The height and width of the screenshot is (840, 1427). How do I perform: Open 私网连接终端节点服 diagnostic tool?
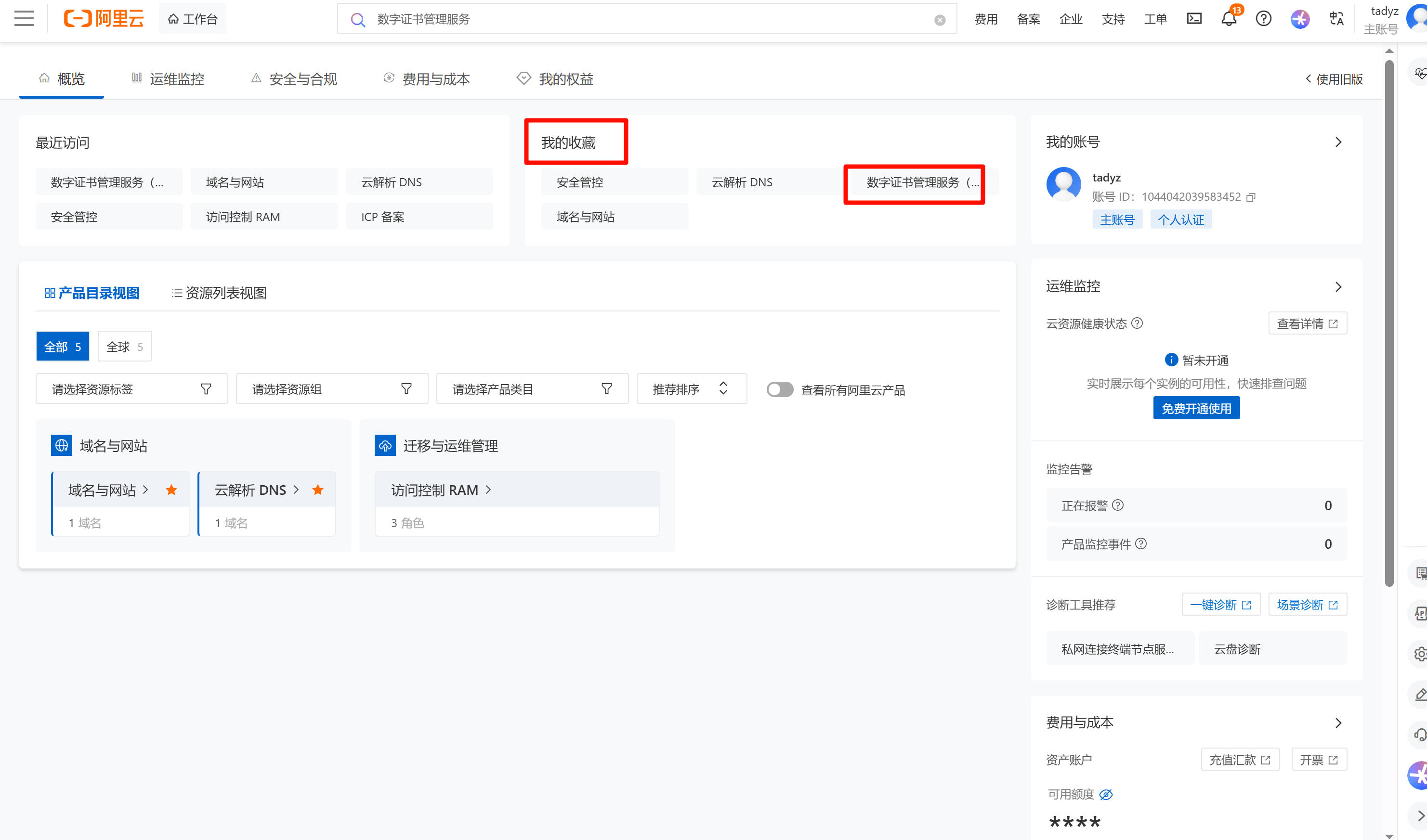[1120, 649]
